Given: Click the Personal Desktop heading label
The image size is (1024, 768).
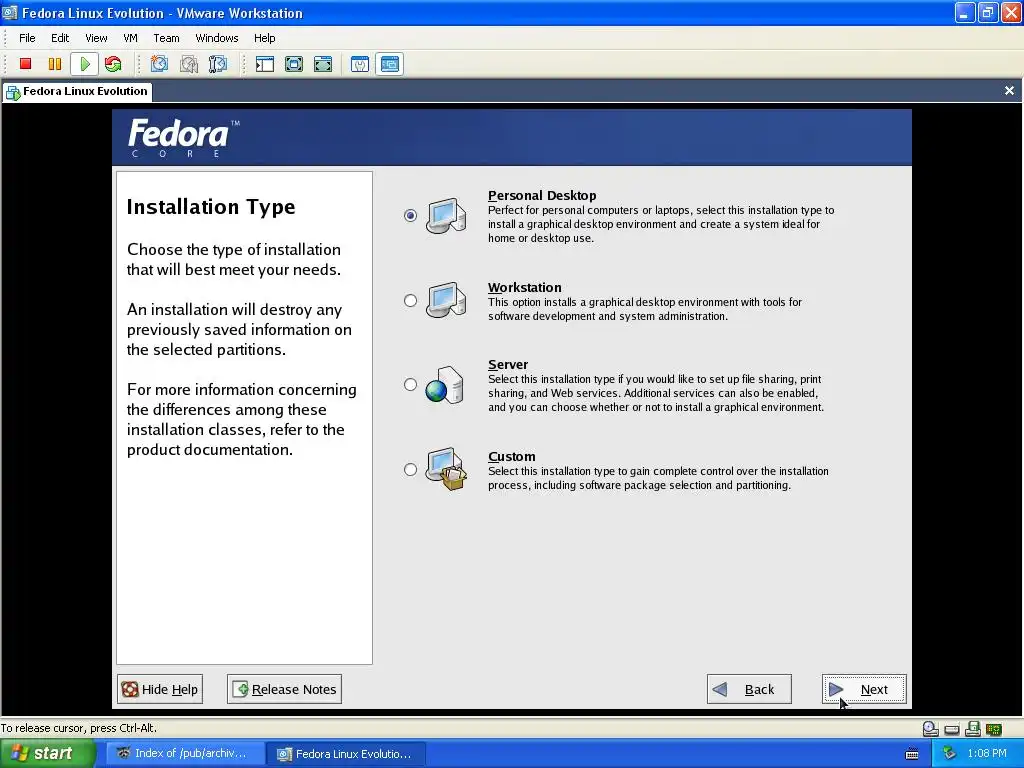Looking at the screenshot, I should coord(542,195).
